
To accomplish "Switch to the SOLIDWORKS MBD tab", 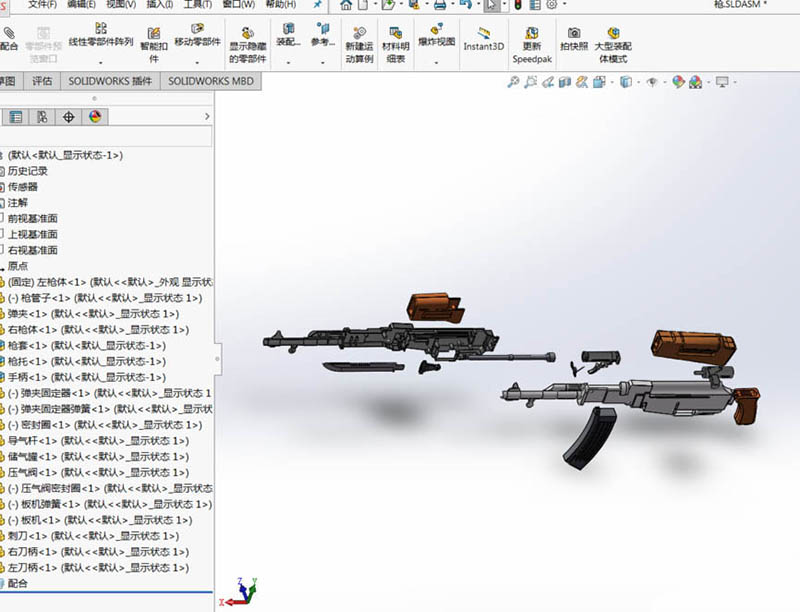I will pyautogui.click(x=211, y=81).
